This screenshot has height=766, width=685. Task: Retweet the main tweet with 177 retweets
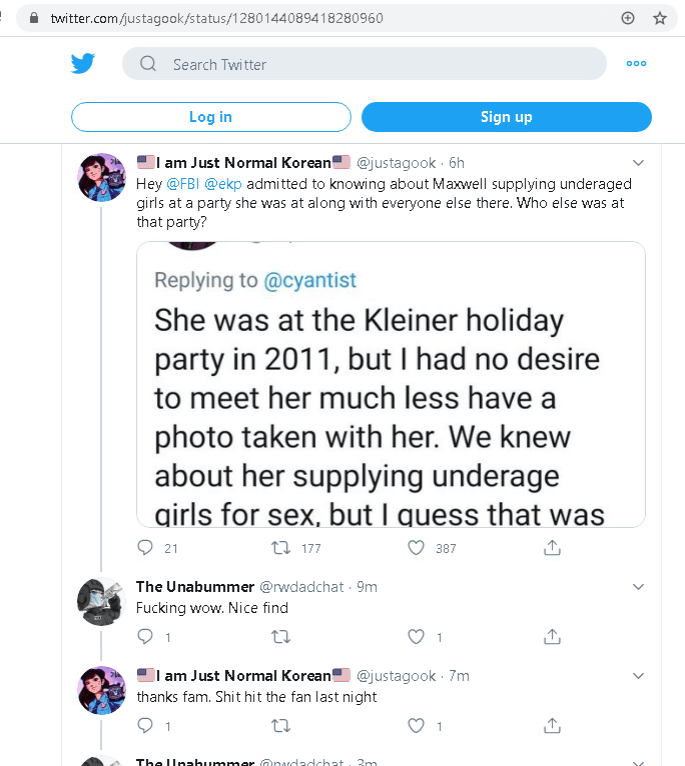point(281,548)
